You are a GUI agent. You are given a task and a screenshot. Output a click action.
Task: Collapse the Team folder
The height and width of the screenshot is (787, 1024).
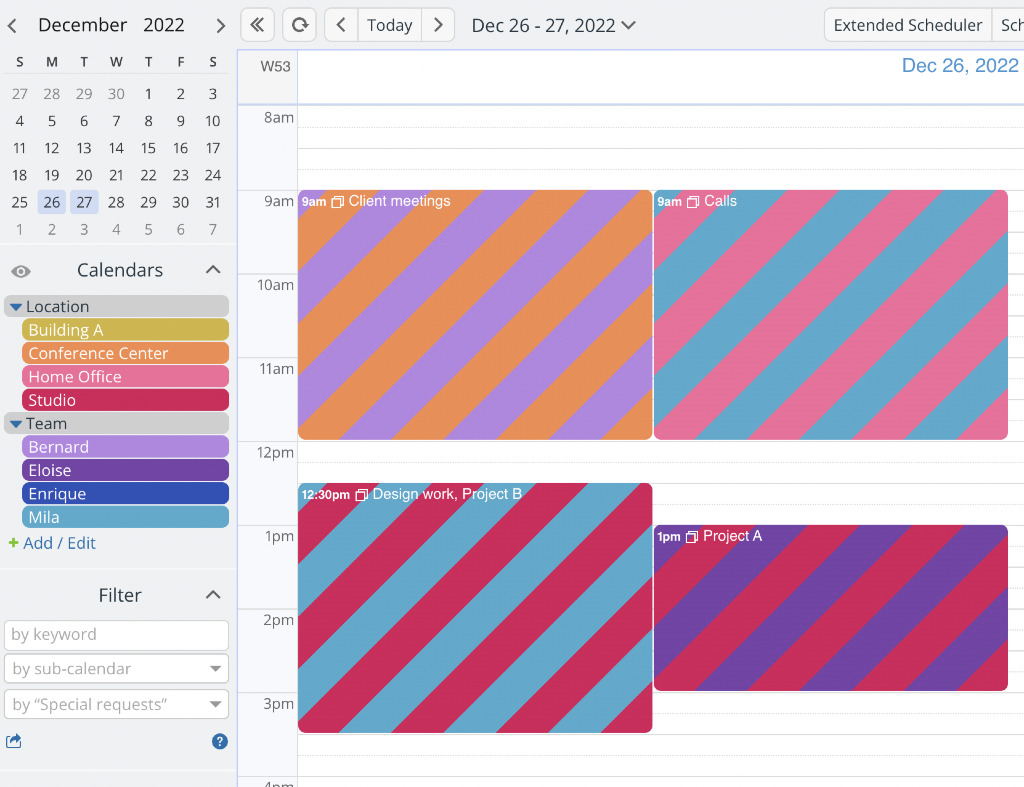(x=16, y=424)
